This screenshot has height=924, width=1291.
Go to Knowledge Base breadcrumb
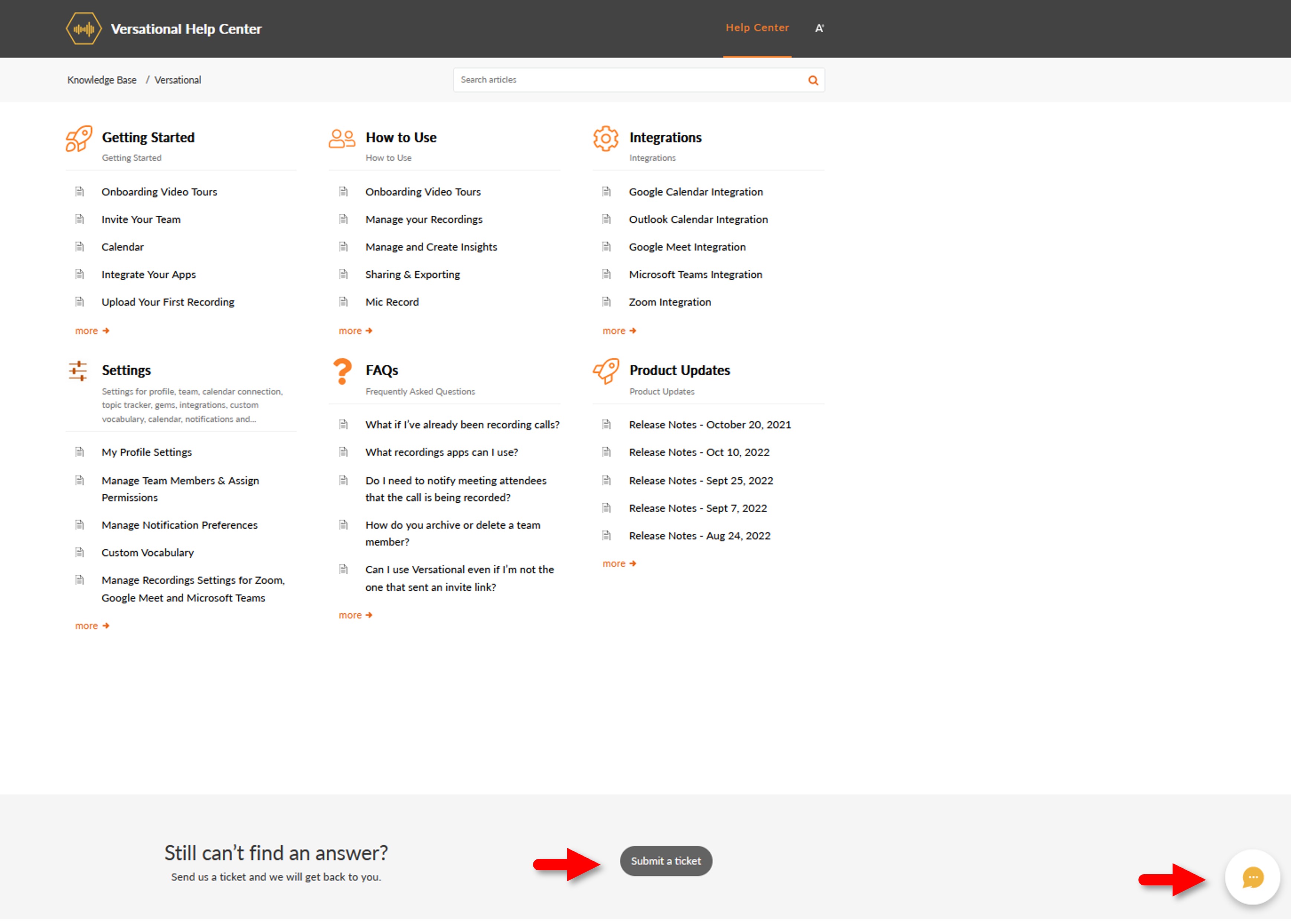(x=102, y=80)
